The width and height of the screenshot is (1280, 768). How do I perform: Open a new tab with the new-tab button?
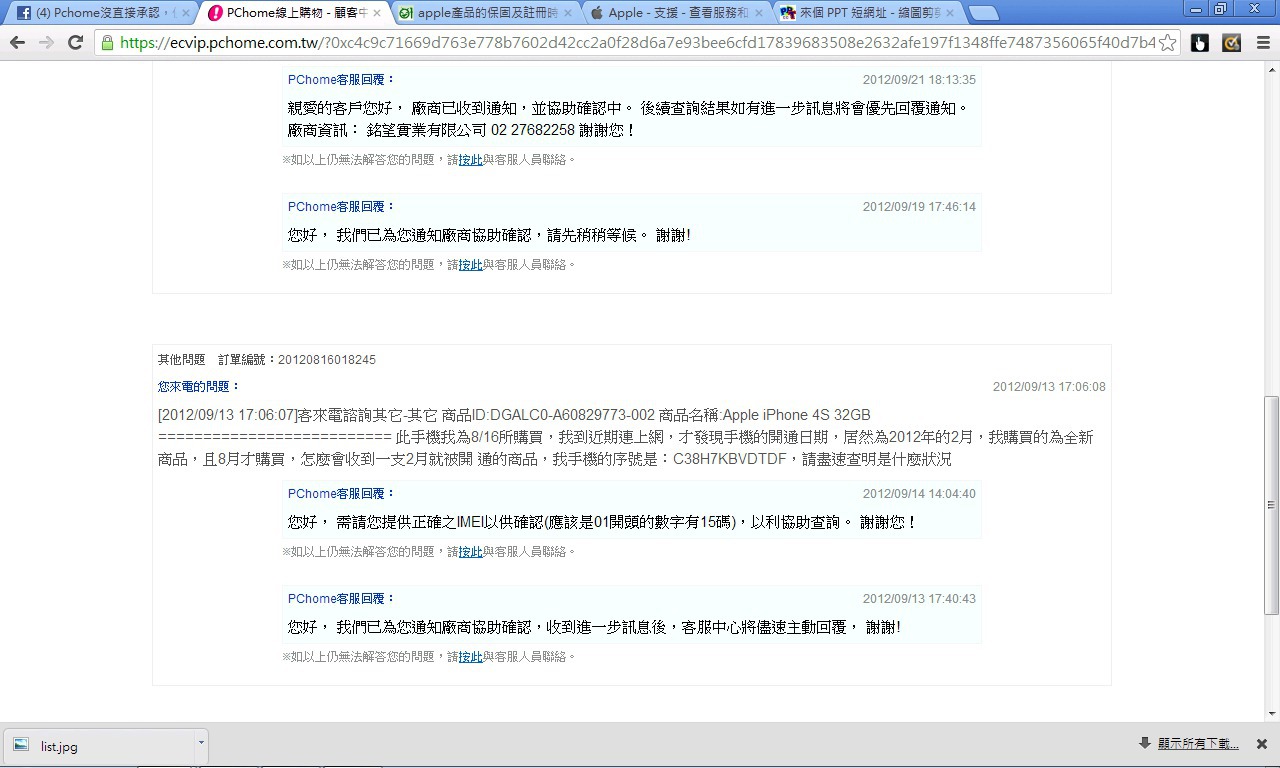point(984,13)
